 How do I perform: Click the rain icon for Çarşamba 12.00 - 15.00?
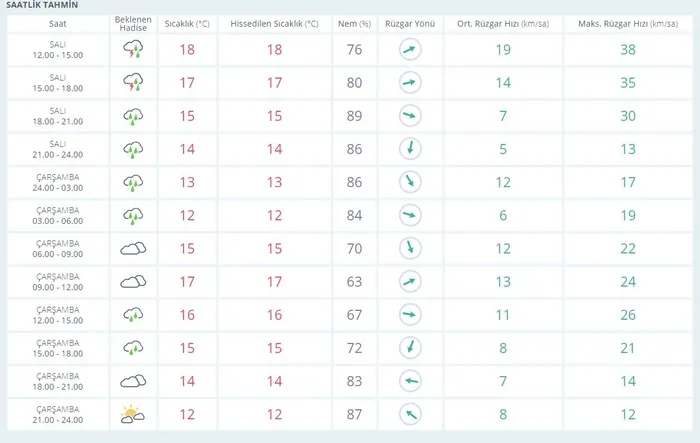[133, 314]
